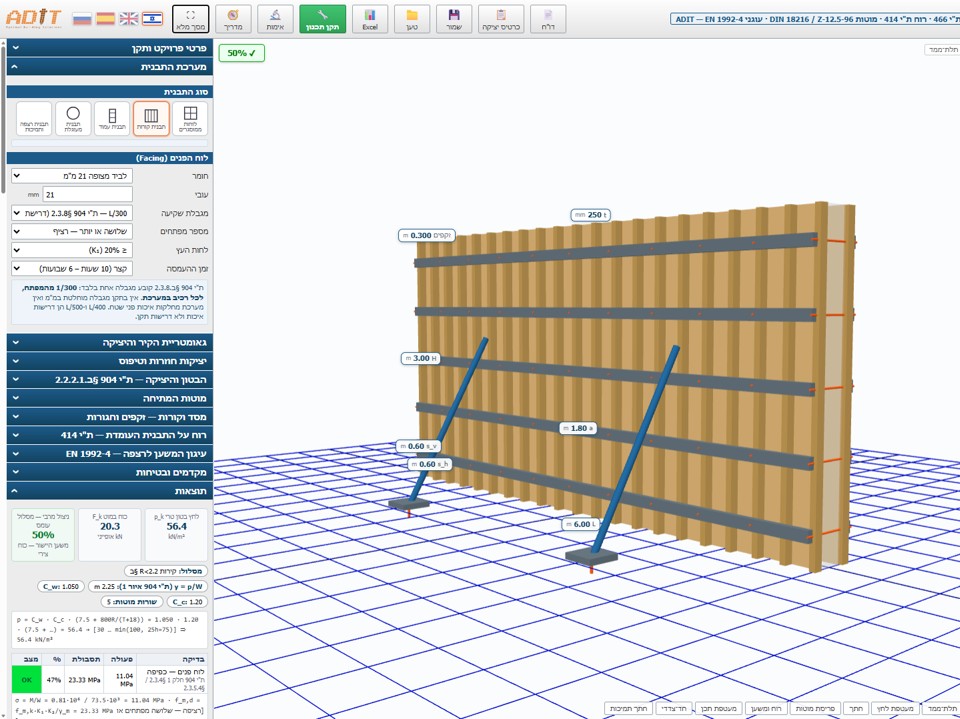Switch language to Spanish flag

point(105,19)
